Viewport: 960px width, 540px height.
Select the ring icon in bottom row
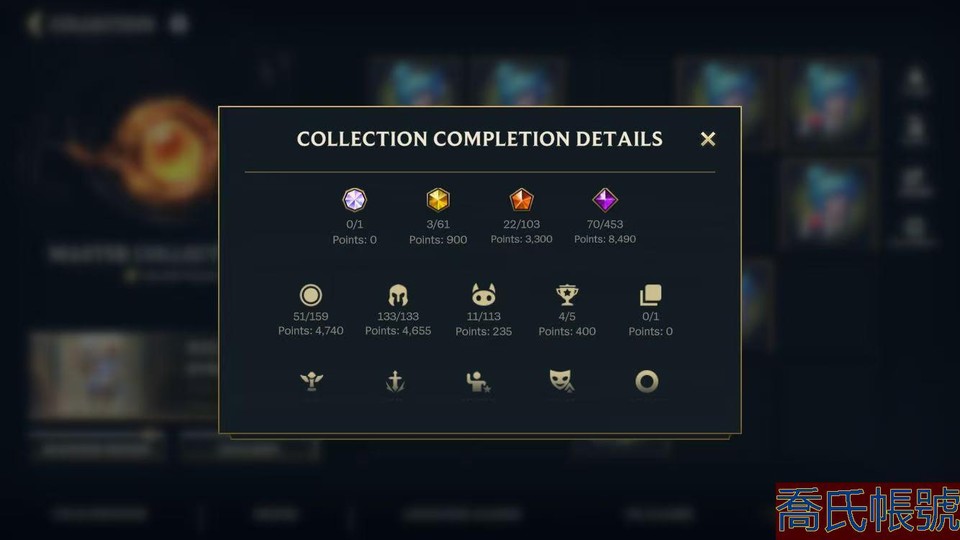[x=647, y=381]
